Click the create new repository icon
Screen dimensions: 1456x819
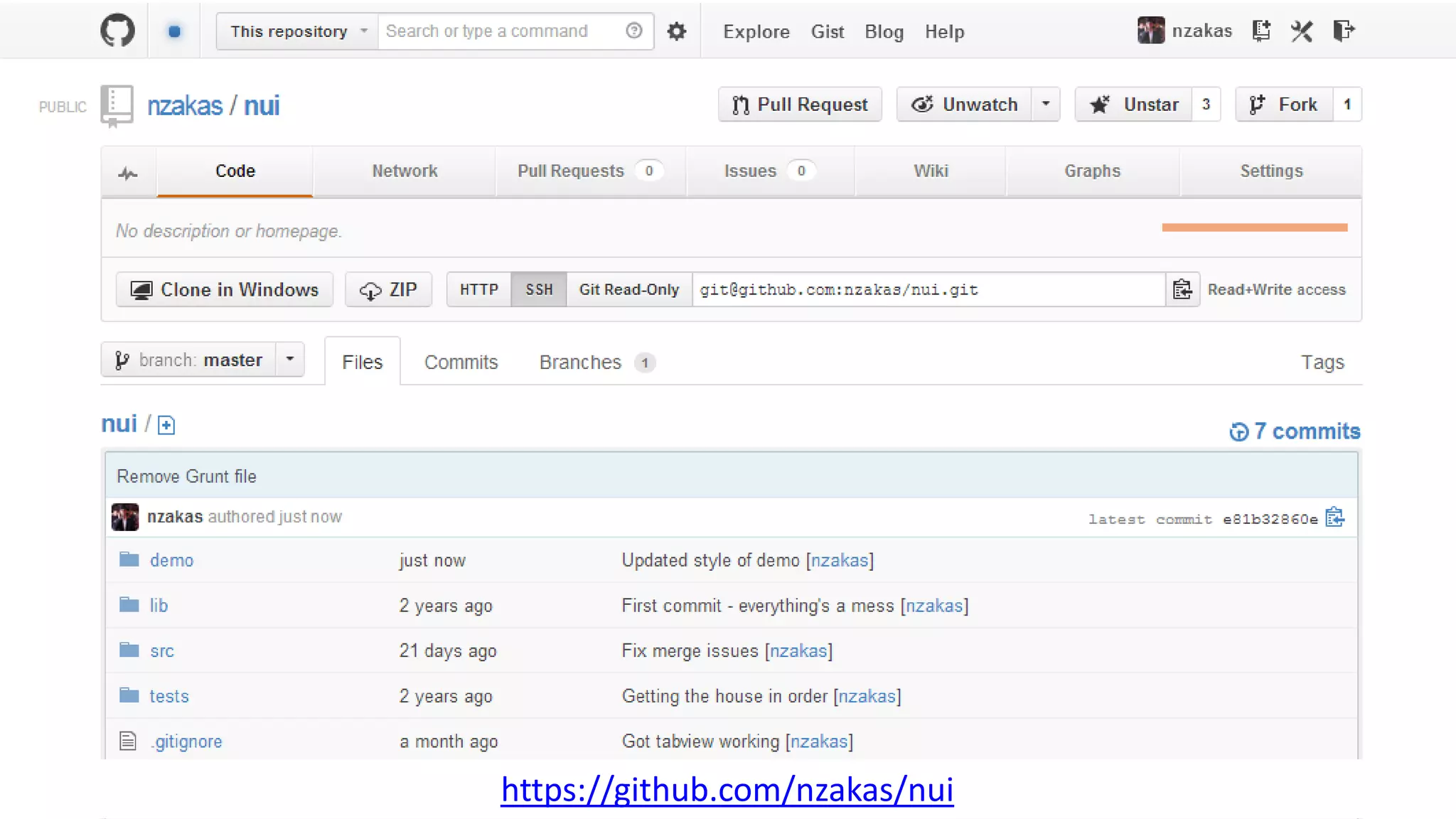coord(1261,31)
